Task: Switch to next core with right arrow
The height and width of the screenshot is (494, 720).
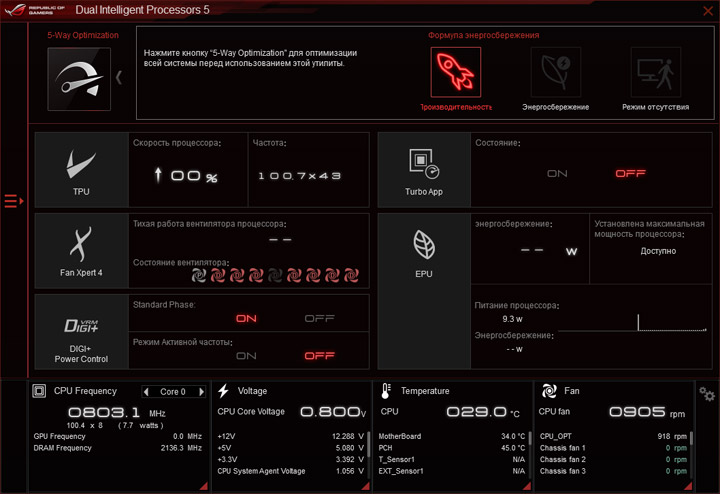Action: point(201,392)
